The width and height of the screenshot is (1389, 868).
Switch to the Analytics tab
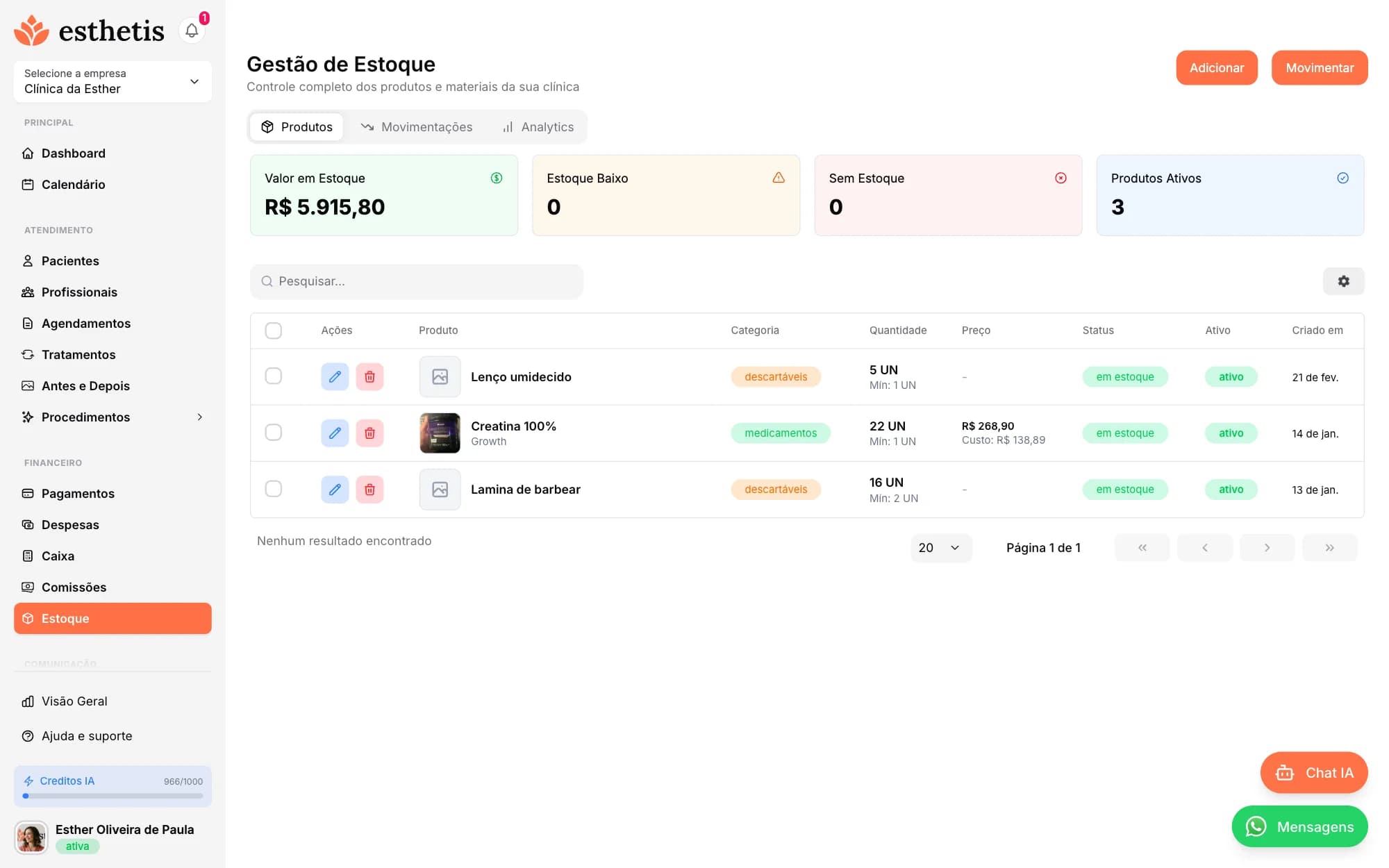(538, 127)
